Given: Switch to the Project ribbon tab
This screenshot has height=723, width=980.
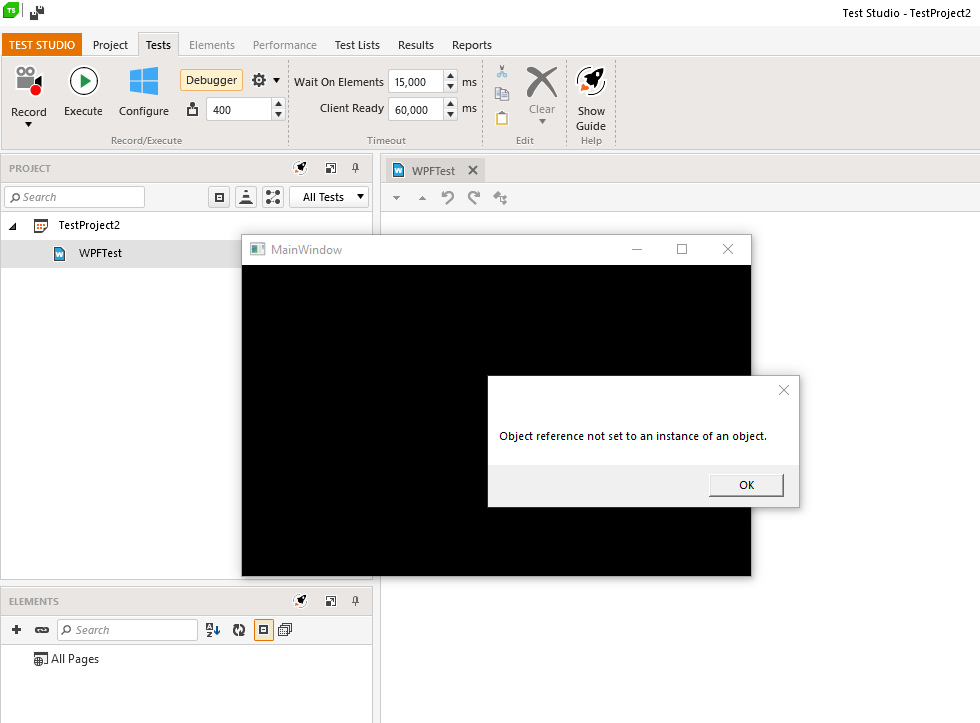Looking at the screenshot, I should click(110, 45).
